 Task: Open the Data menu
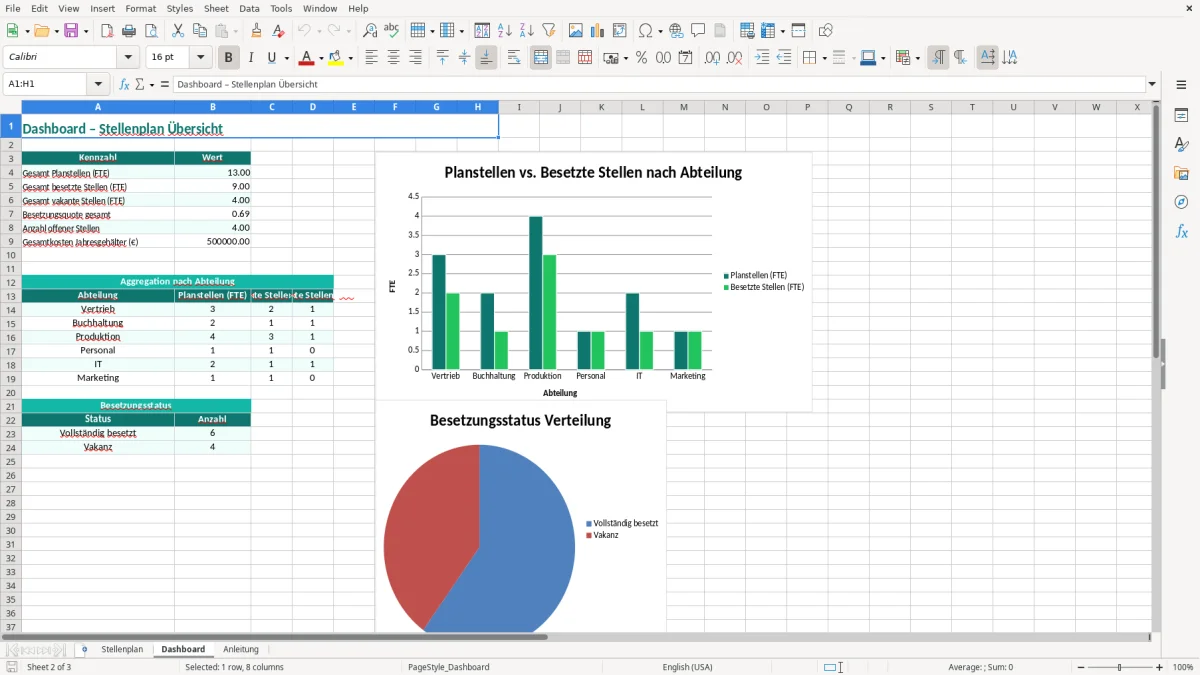(250, 8)
